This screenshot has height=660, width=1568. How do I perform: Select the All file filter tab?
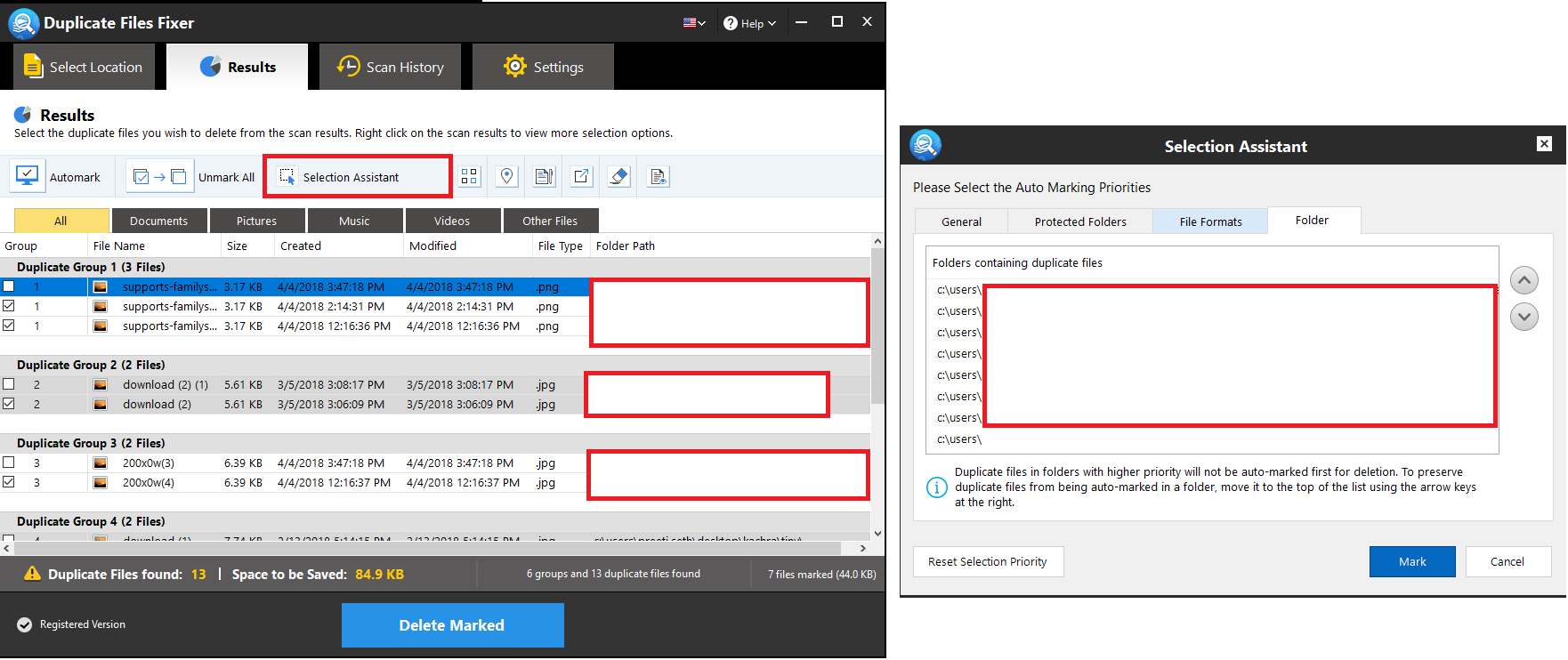coord(61,221)
